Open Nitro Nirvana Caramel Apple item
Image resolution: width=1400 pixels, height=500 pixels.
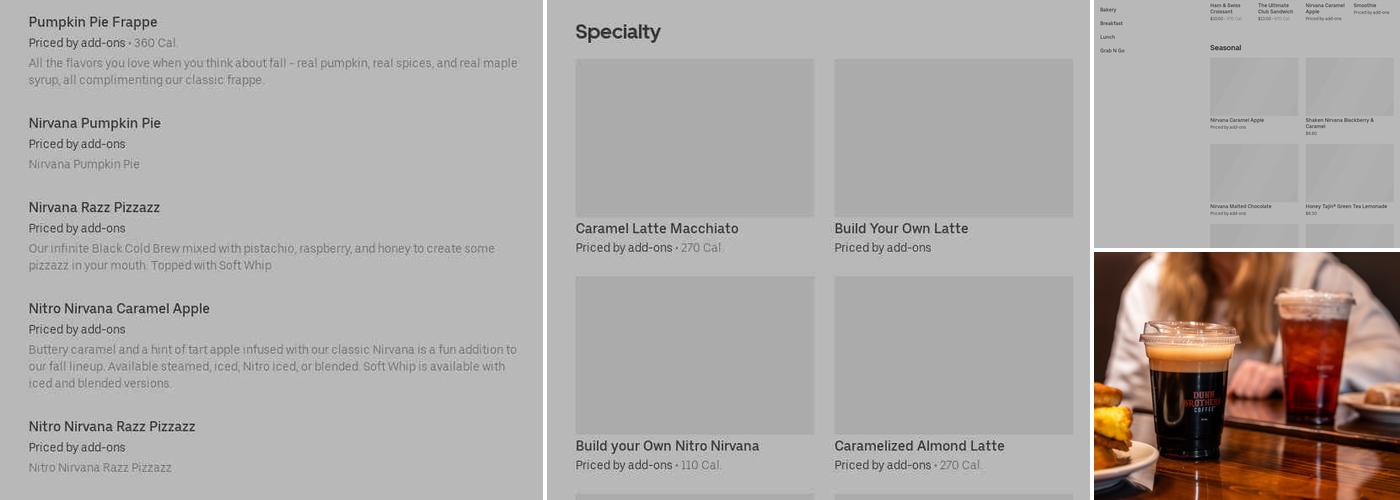(x=119, y=308)
